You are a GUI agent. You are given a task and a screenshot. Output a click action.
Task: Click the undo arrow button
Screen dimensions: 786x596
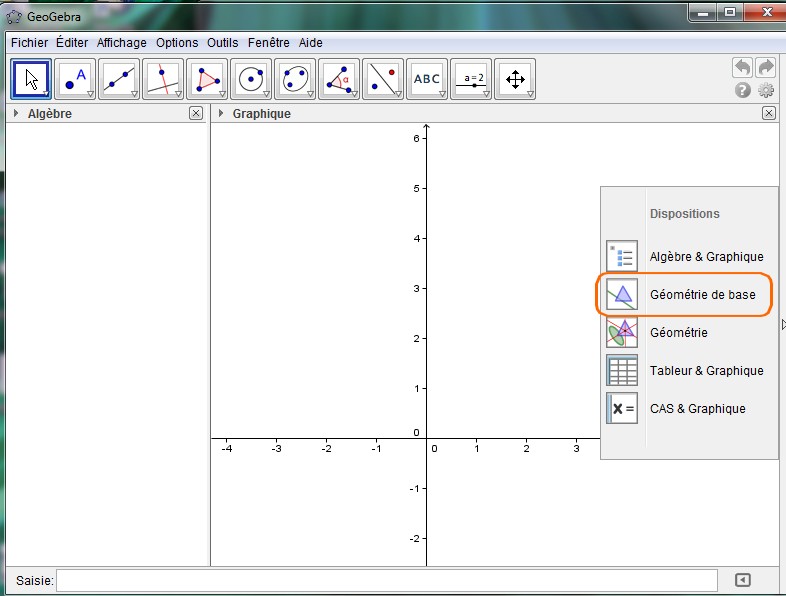point(742,67)
